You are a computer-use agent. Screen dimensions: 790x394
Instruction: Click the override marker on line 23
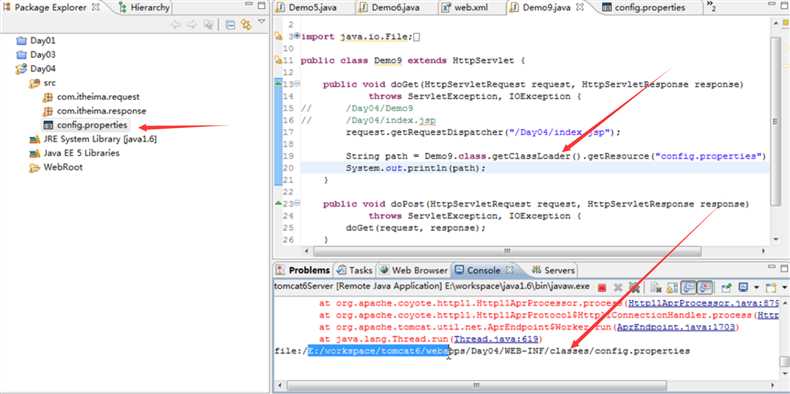278,204
